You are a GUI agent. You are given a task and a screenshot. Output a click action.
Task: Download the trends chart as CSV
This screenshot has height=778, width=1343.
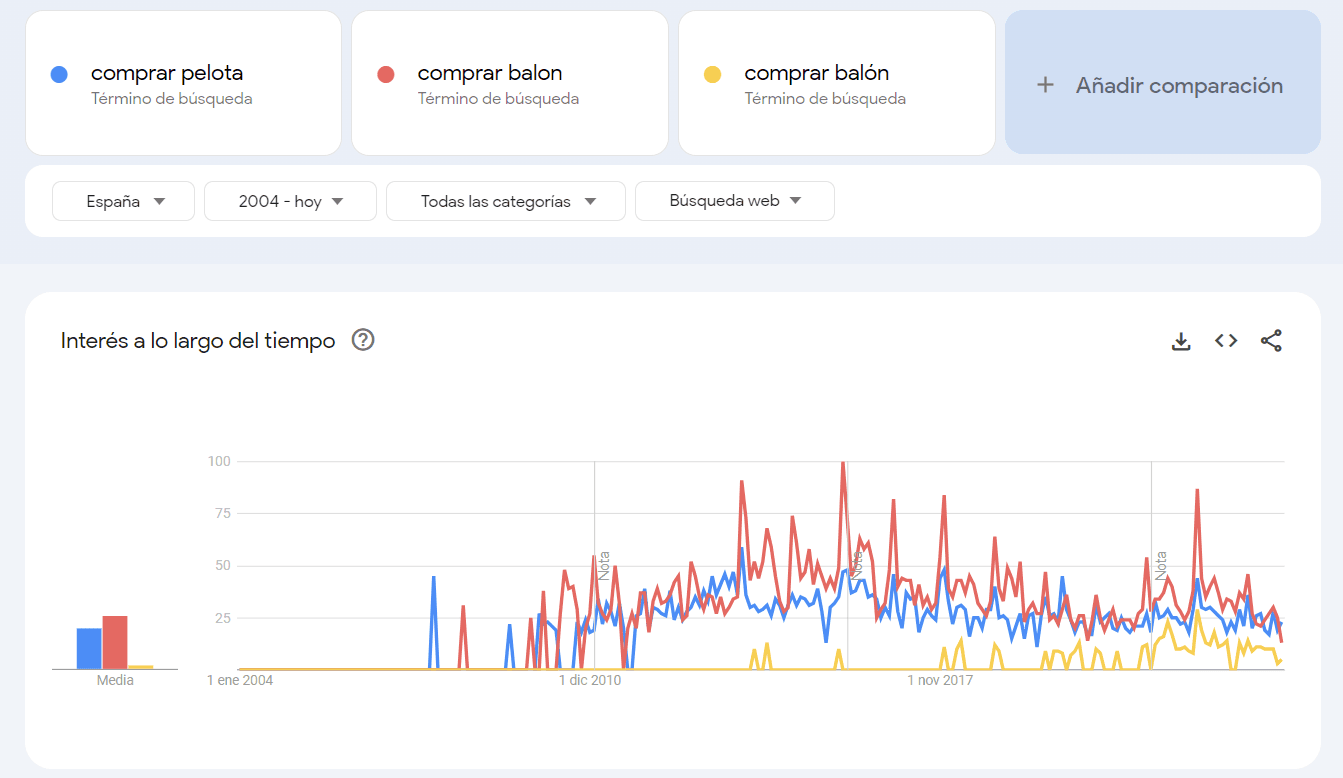click(x=1181, y=340)
